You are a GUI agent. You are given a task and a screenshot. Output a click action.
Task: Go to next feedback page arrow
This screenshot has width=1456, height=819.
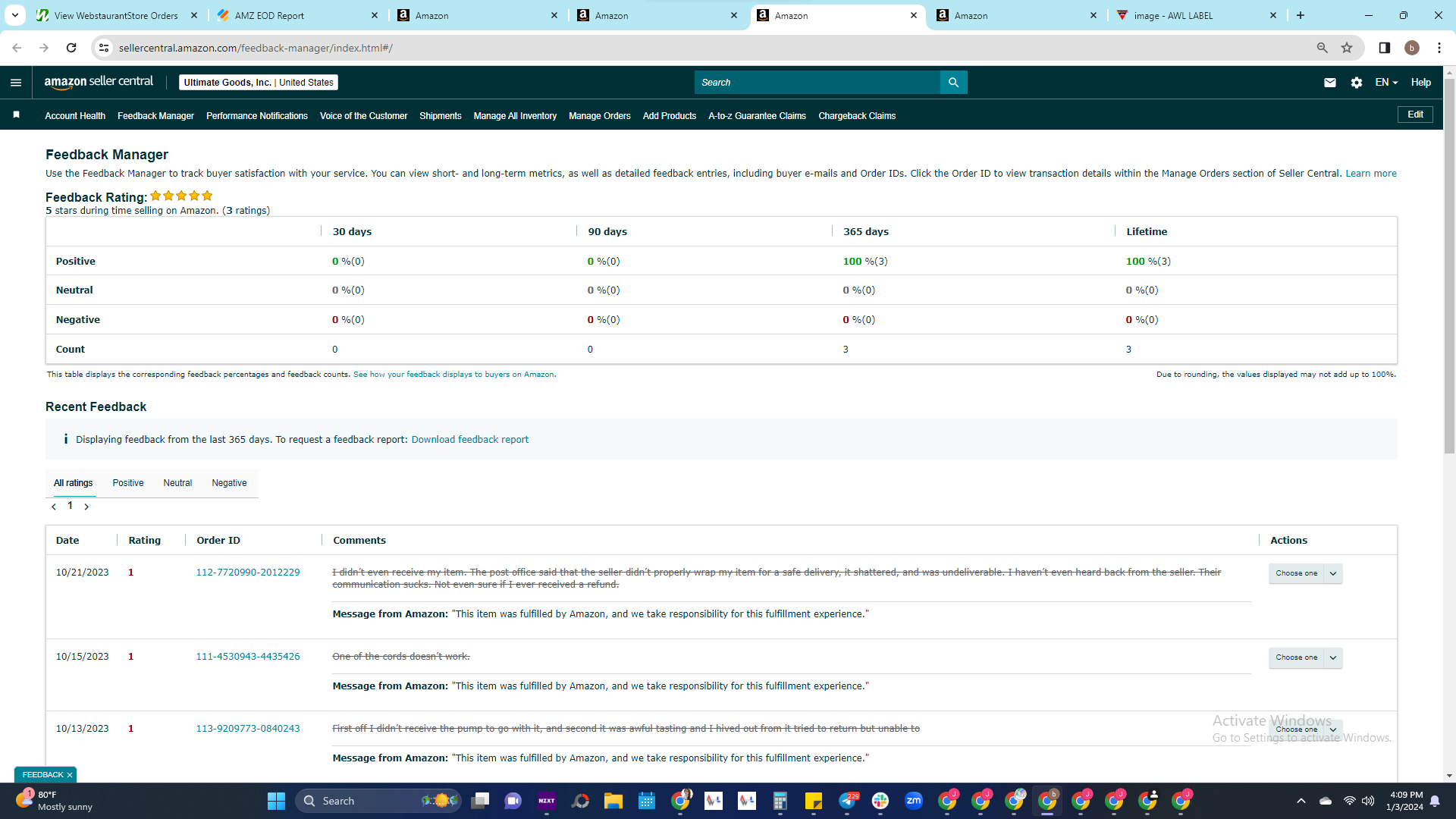86,507
